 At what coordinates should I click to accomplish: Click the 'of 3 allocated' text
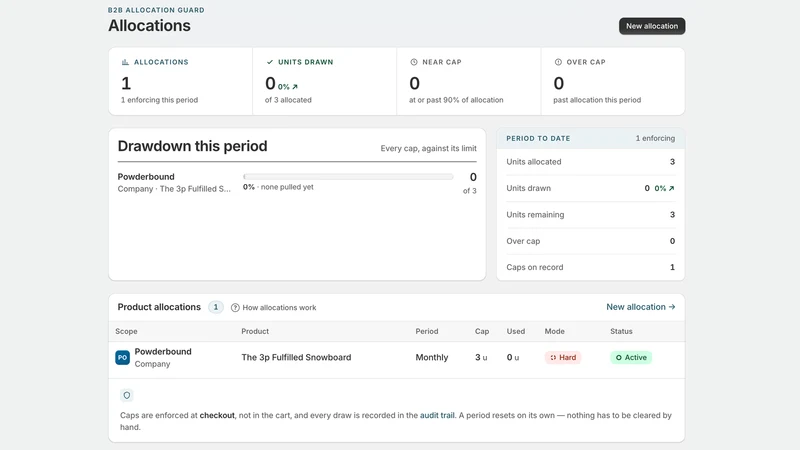point(288,100)
